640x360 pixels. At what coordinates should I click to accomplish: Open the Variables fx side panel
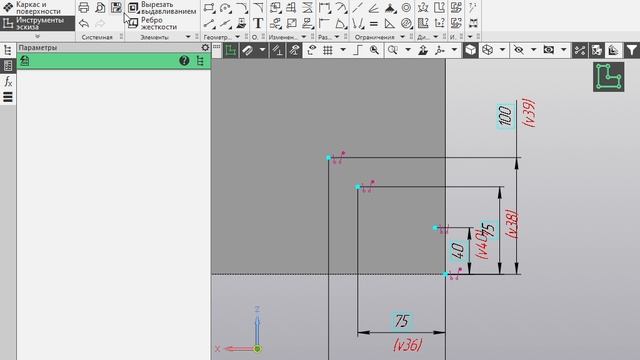click(8, 82)
